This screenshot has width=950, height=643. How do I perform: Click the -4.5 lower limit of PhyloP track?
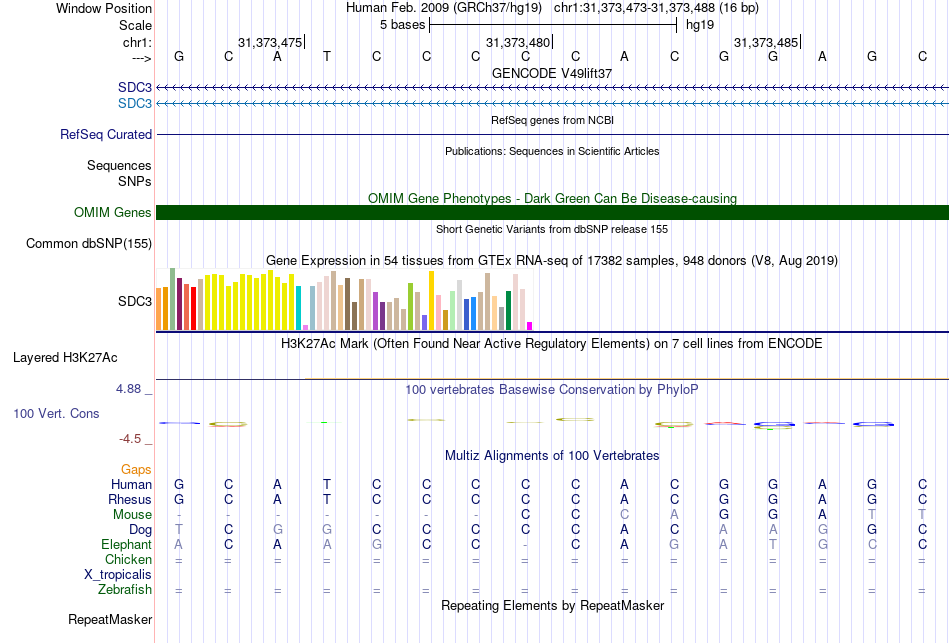130,439
